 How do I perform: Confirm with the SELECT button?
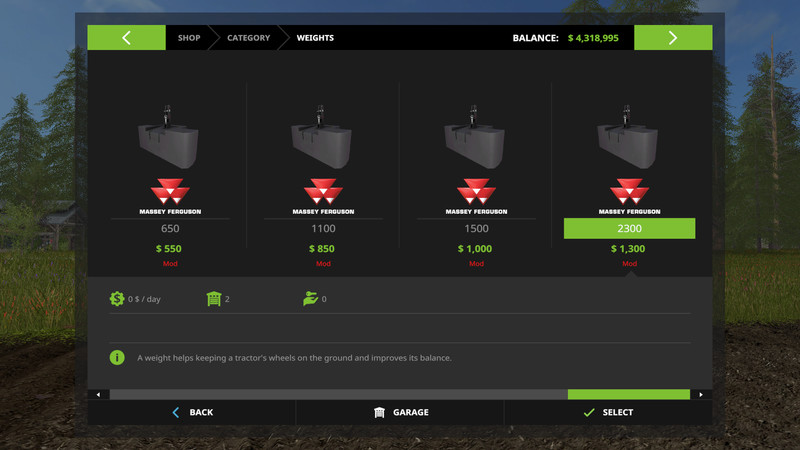[x=608, y=412]
